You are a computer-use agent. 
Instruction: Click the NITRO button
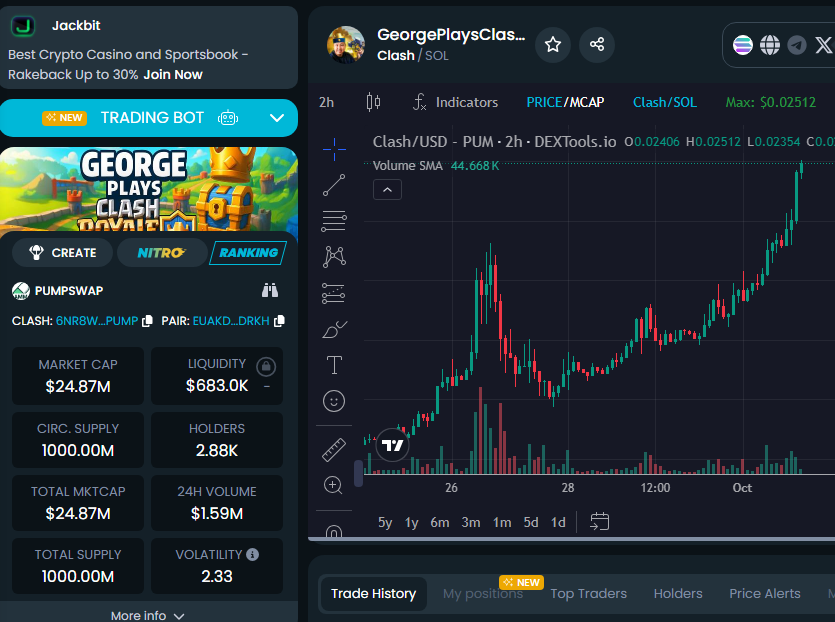click(162, 252)
